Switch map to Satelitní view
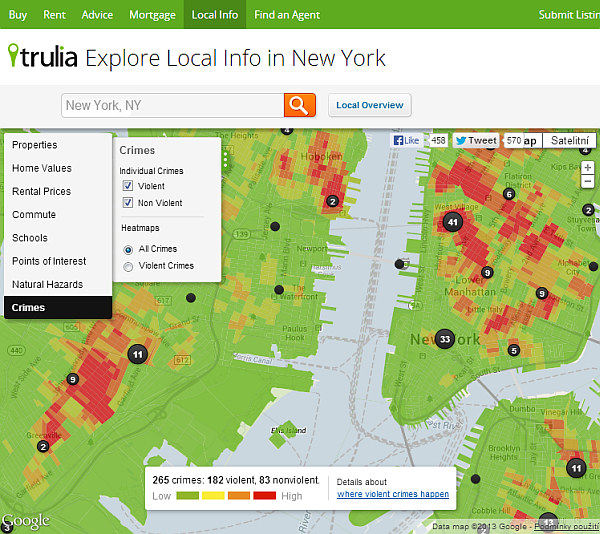The height and width of the screenshot is (534, 600). 569,141
